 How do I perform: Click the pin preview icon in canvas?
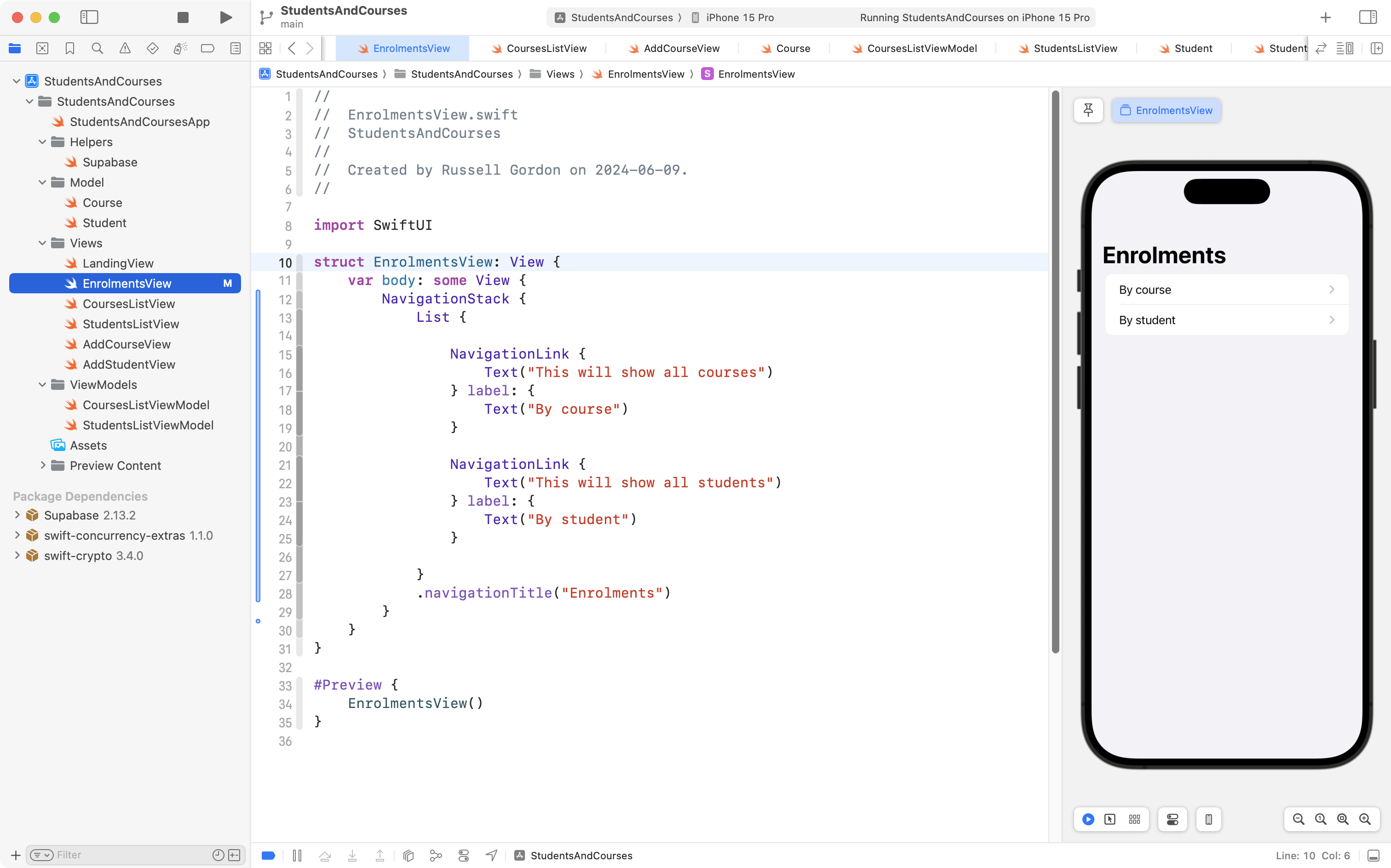click(x=1088, y=110)
